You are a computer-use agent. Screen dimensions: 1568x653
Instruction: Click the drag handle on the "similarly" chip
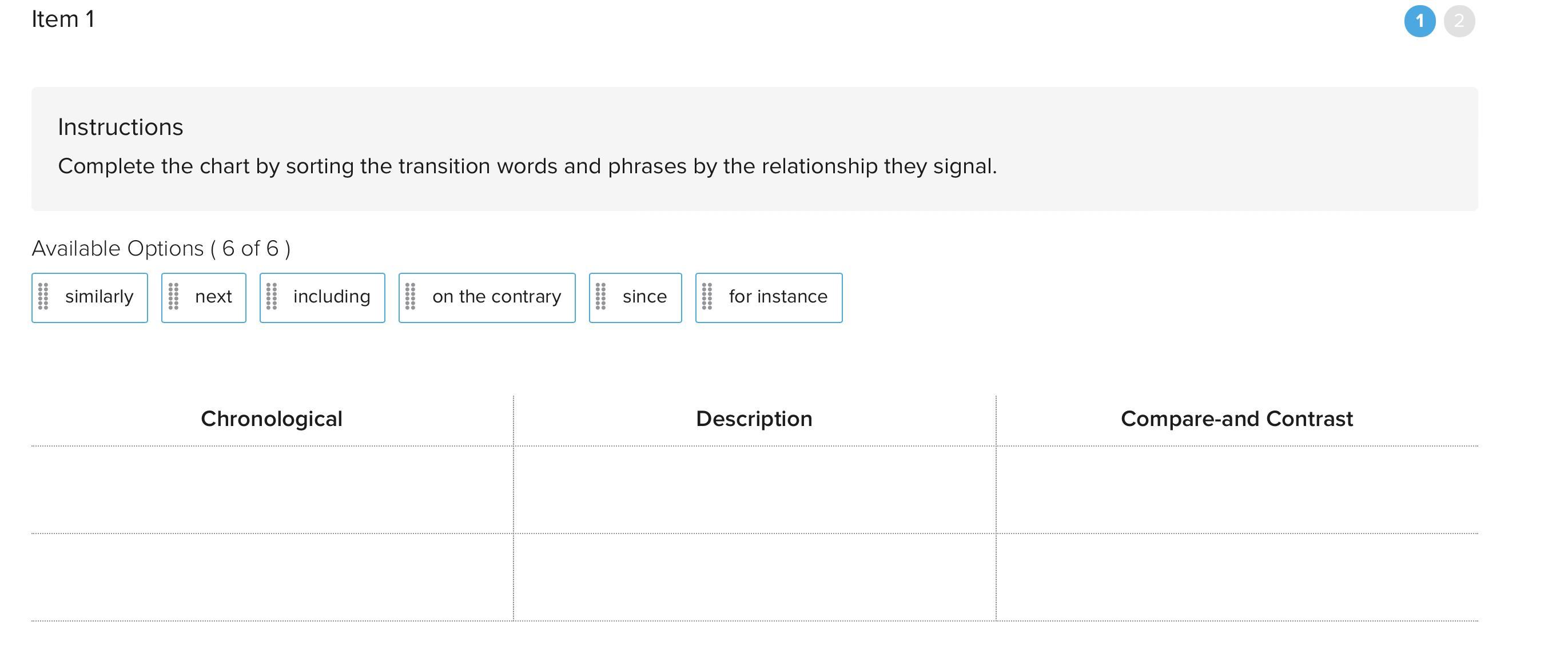[x=43, y=296]
